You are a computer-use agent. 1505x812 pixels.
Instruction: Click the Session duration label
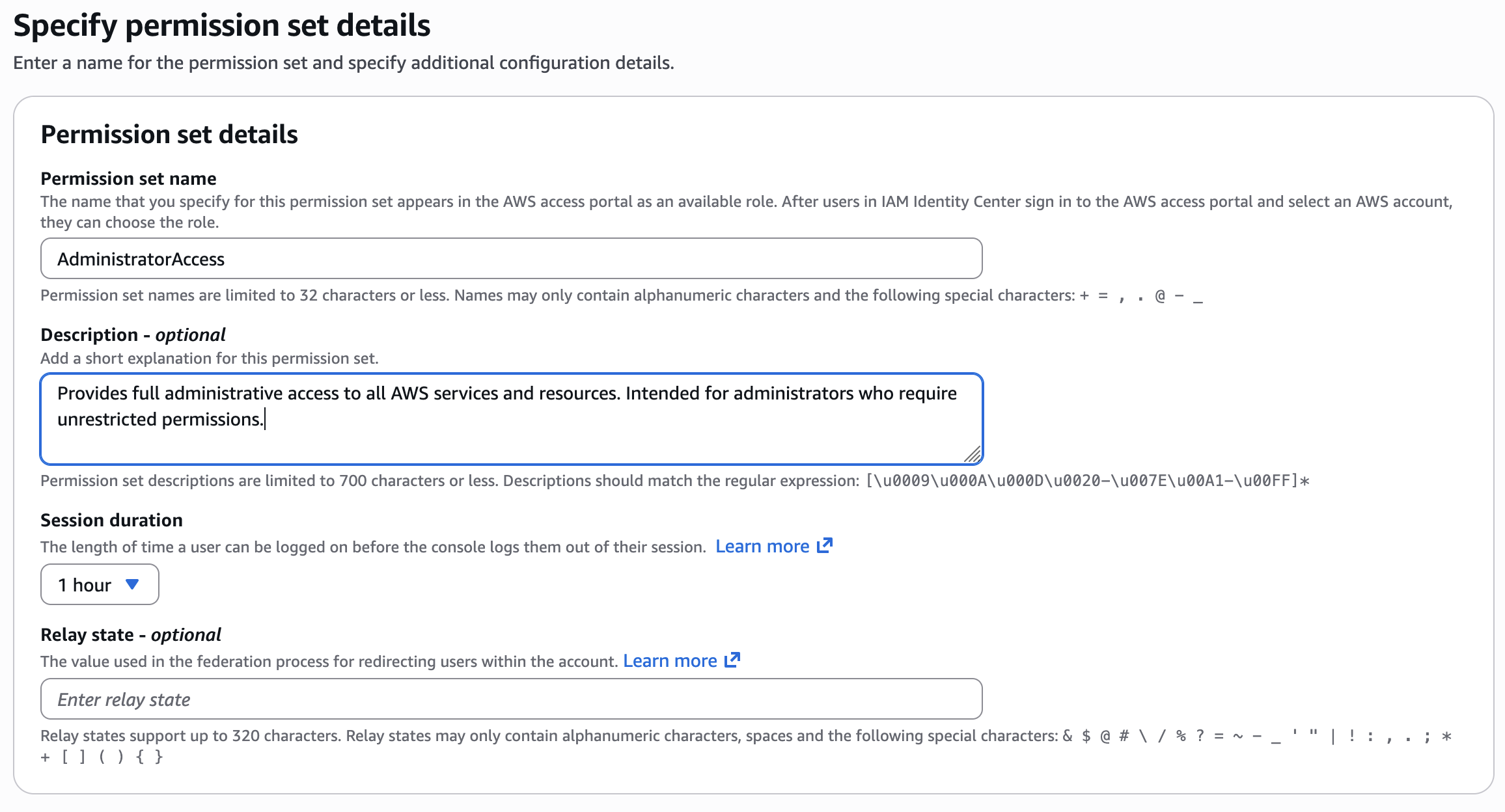click(x=111, y=520)
